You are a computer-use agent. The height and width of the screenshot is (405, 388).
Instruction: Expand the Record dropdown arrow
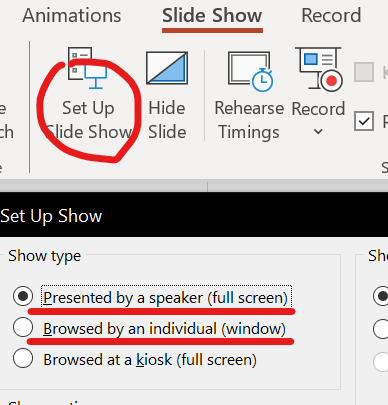[318, 132]
